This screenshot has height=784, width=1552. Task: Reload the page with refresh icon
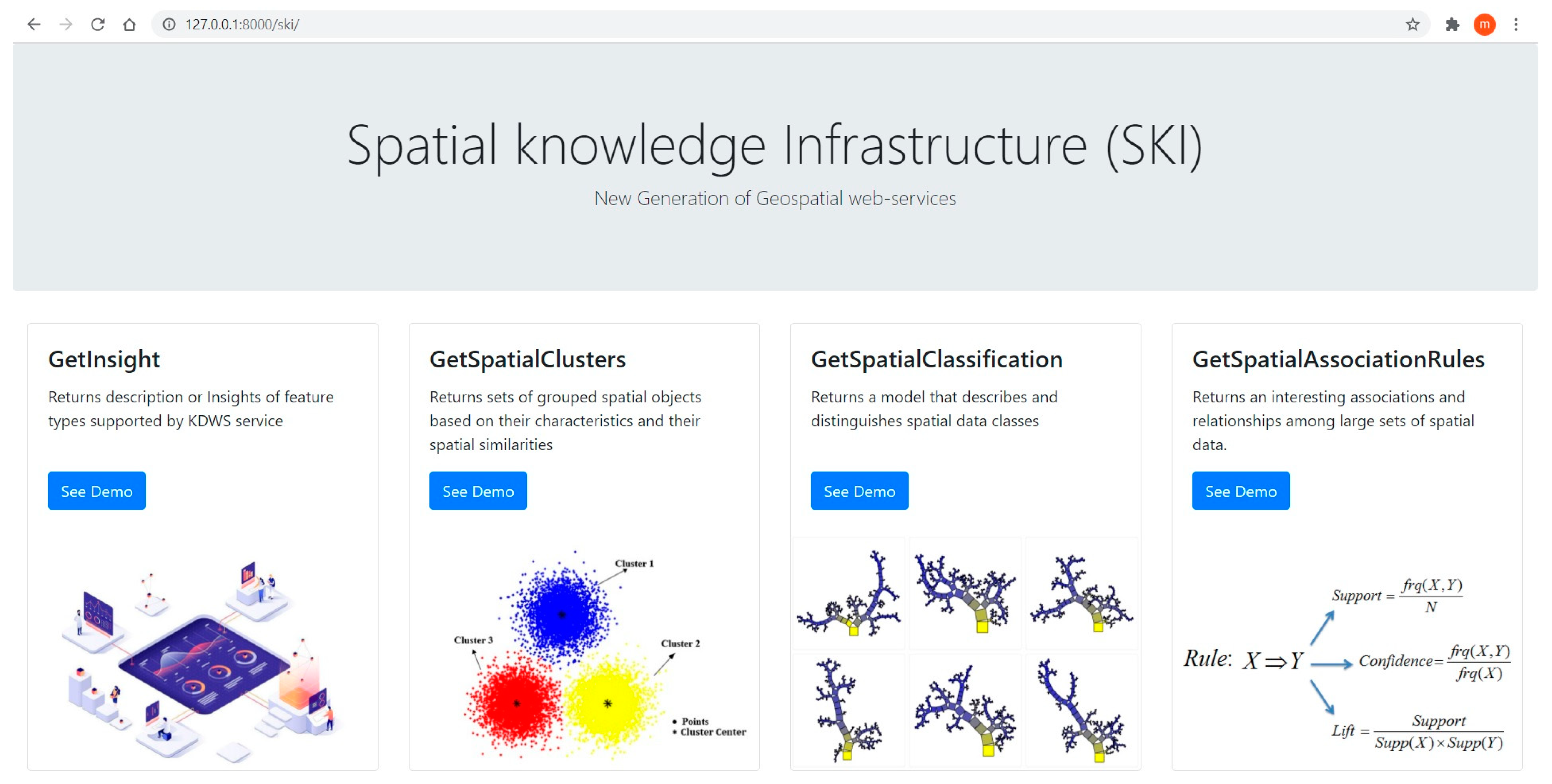tap(98, 24)
